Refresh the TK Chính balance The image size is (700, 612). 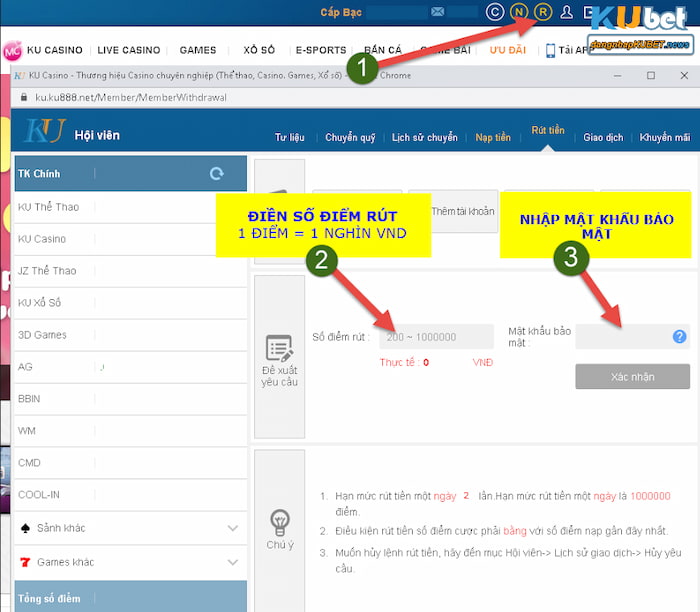217,174
